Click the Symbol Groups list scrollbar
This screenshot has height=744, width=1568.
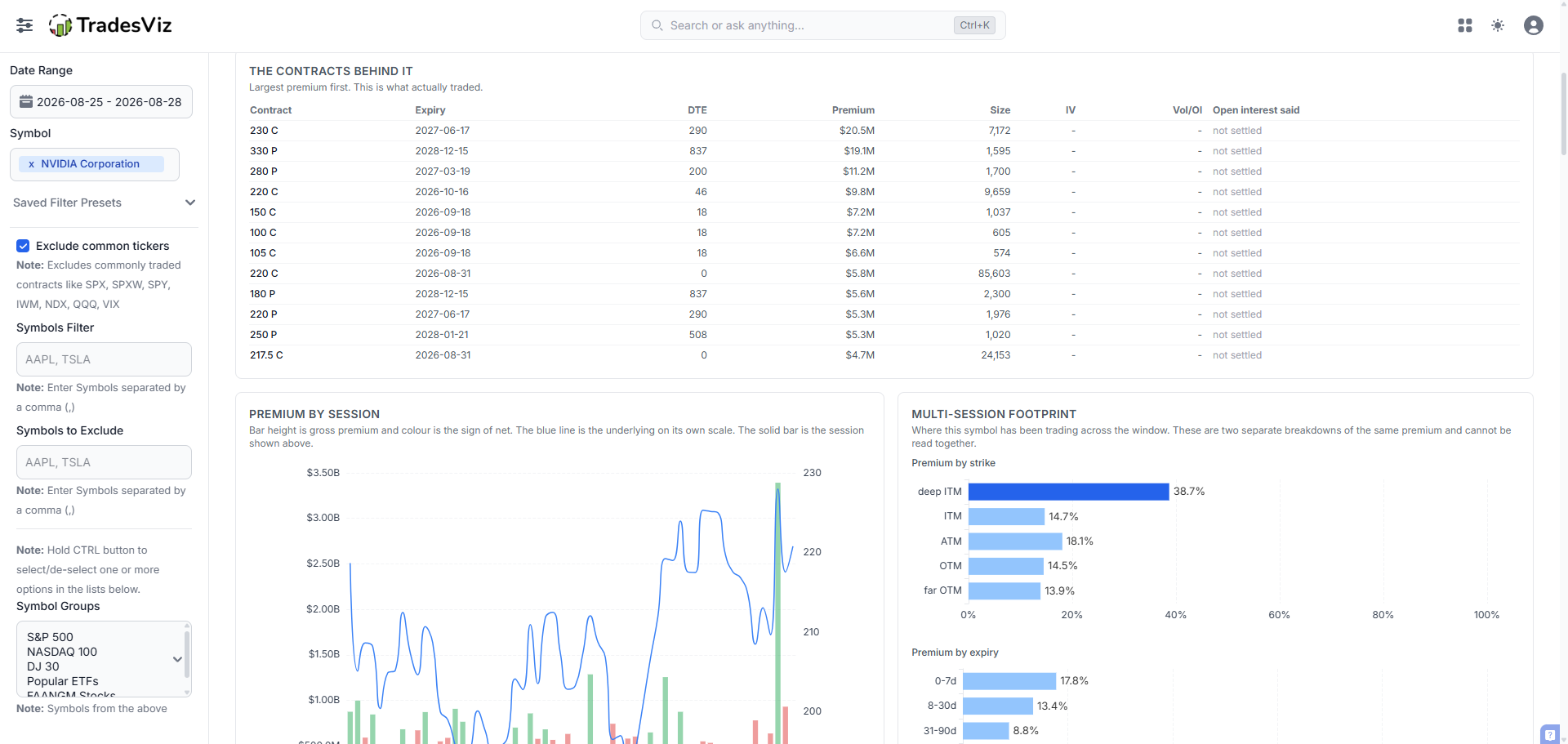point(187,653)
